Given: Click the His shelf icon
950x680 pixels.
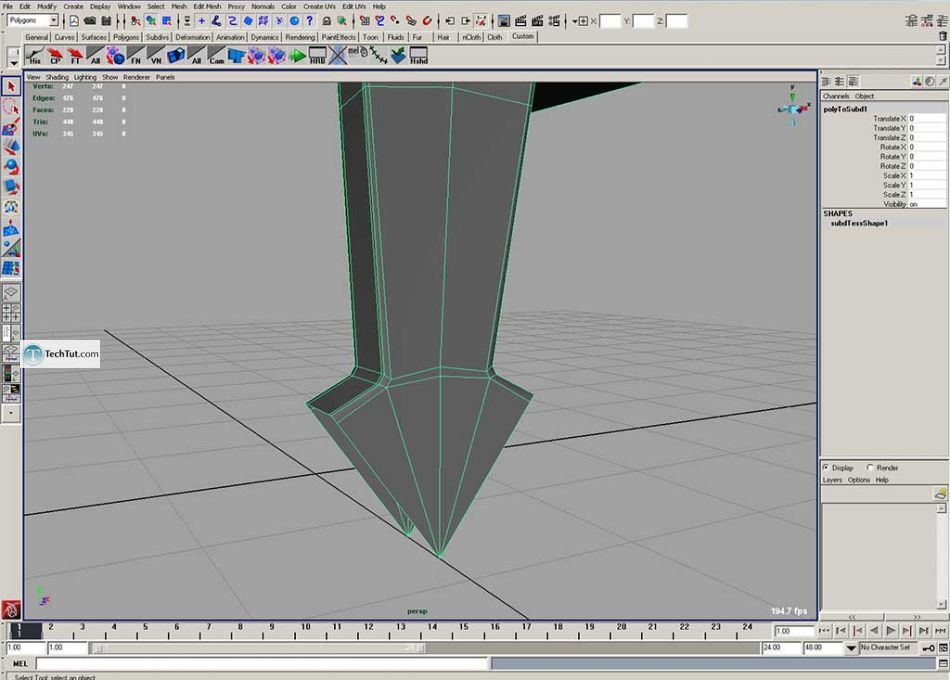Looking at the screenshot, I should pos(36,56).
